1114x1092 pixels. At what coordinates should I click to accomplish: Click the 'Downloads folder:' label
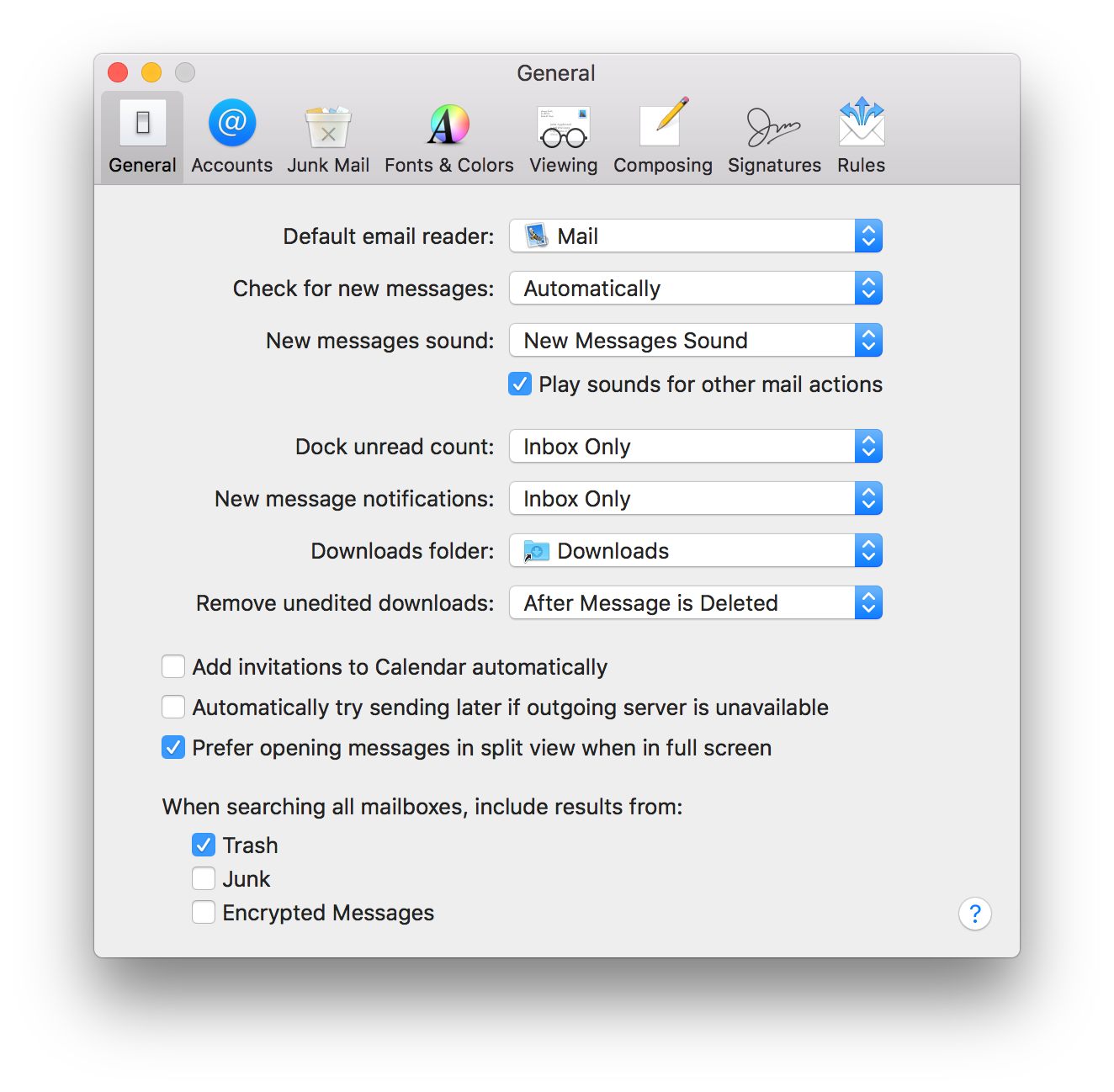403,551
